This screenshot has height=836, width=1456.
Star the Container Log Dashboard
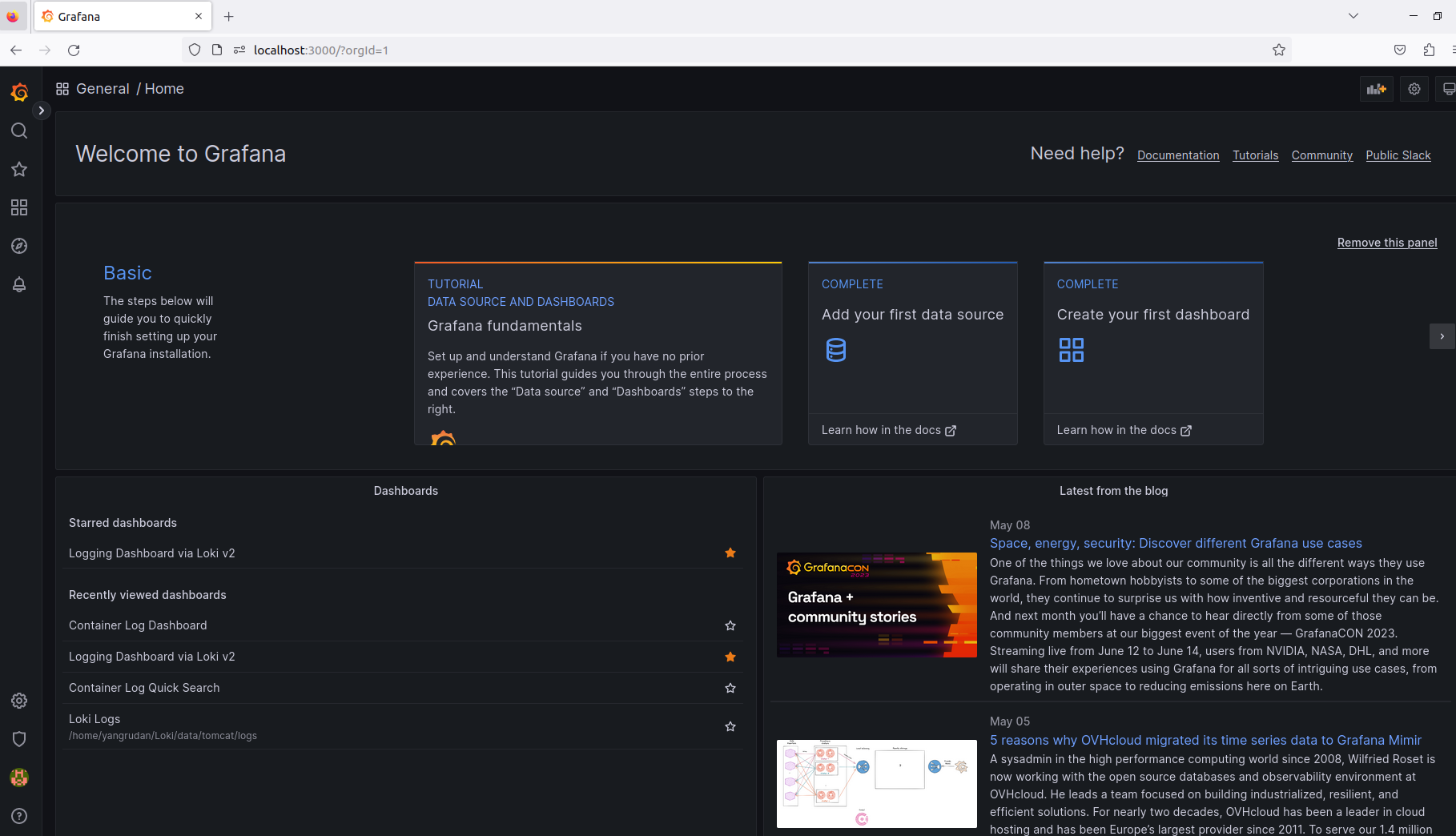pos(730,625)
